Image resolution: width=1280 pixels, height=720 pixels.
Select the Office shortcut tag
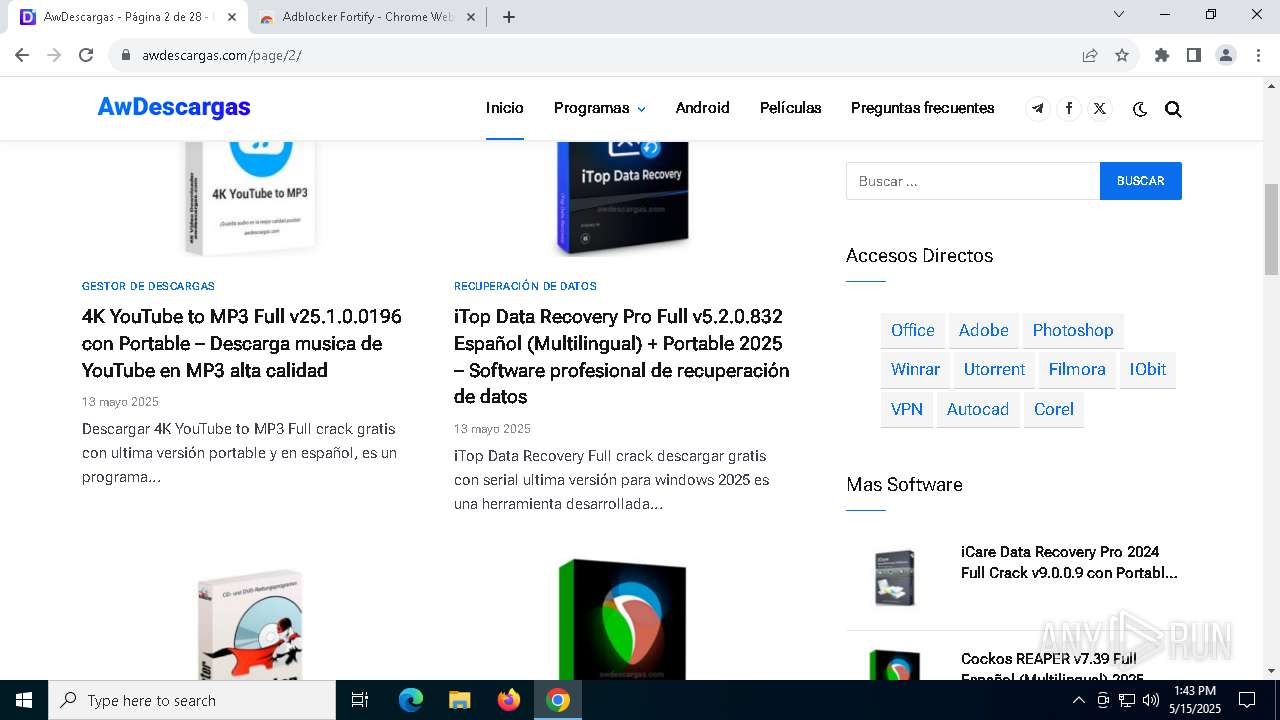click(x=913, y=330)
